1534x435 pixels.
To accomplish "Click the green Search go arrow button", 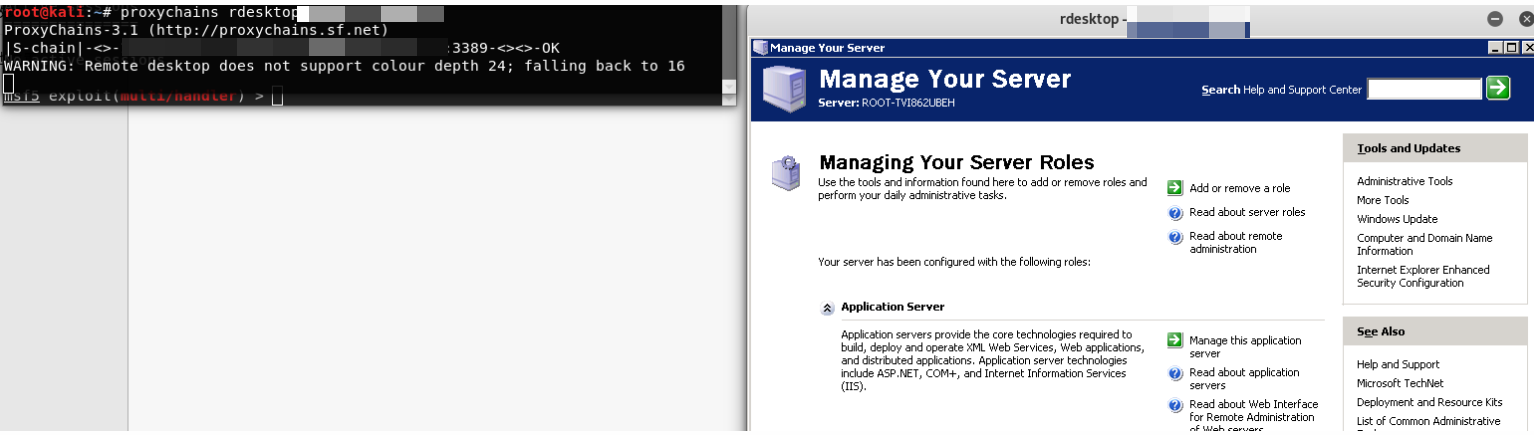I will pyautogui.click(x=1498, y=88).
